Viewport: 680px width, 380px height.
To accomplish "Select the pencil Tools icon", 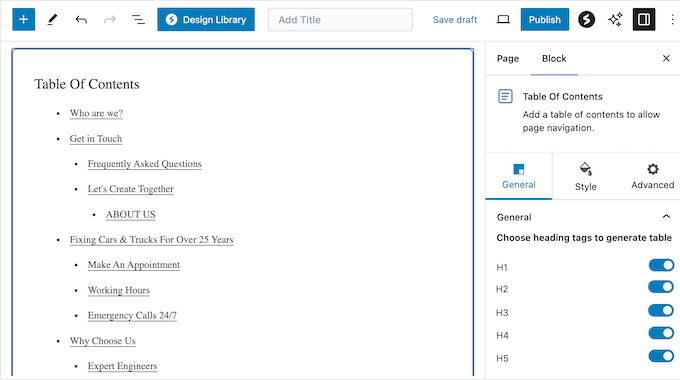I will 52,20.
